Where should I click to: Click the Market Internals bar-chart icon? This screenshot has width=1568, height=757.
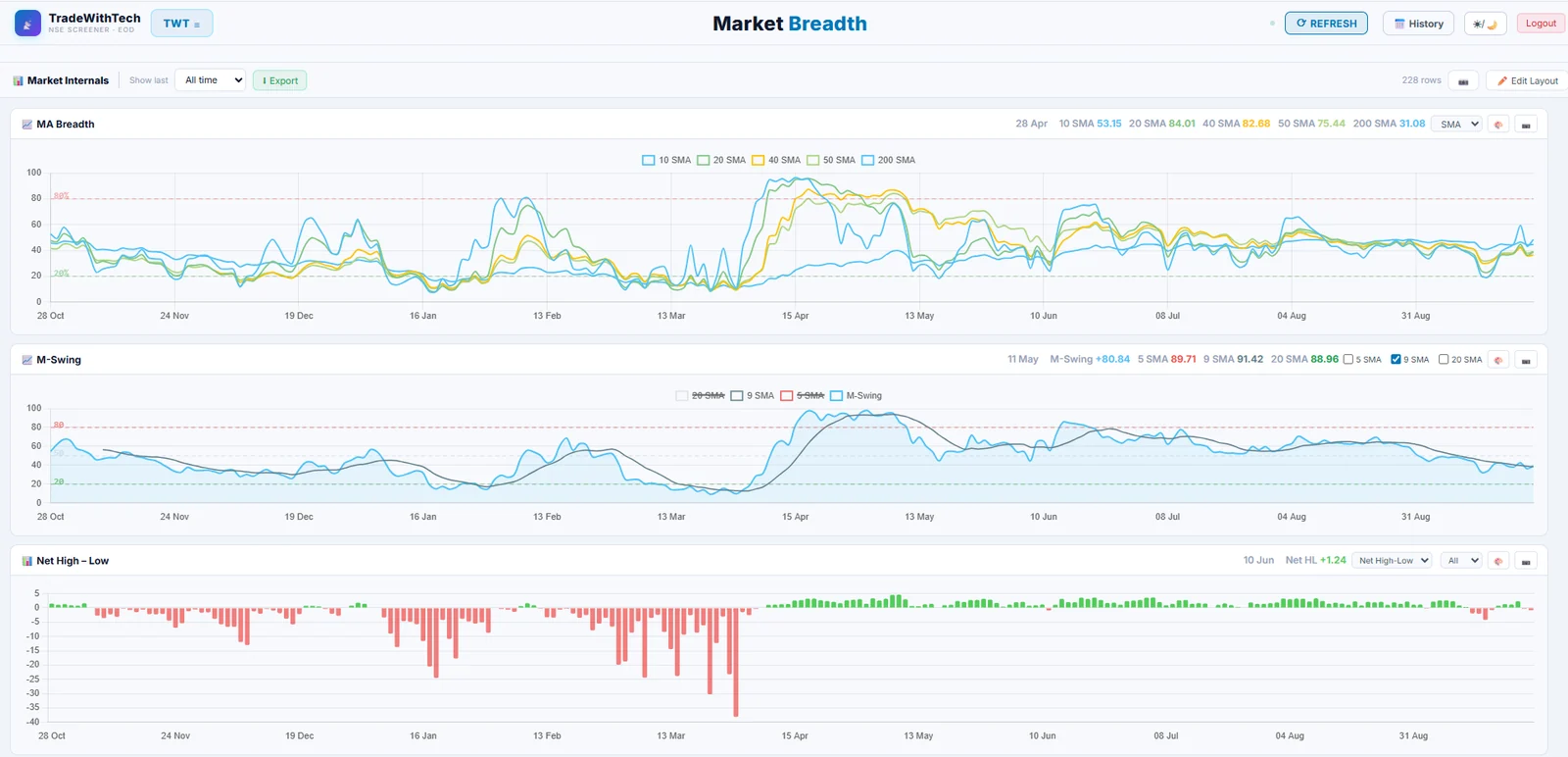[x=18, y=80]
